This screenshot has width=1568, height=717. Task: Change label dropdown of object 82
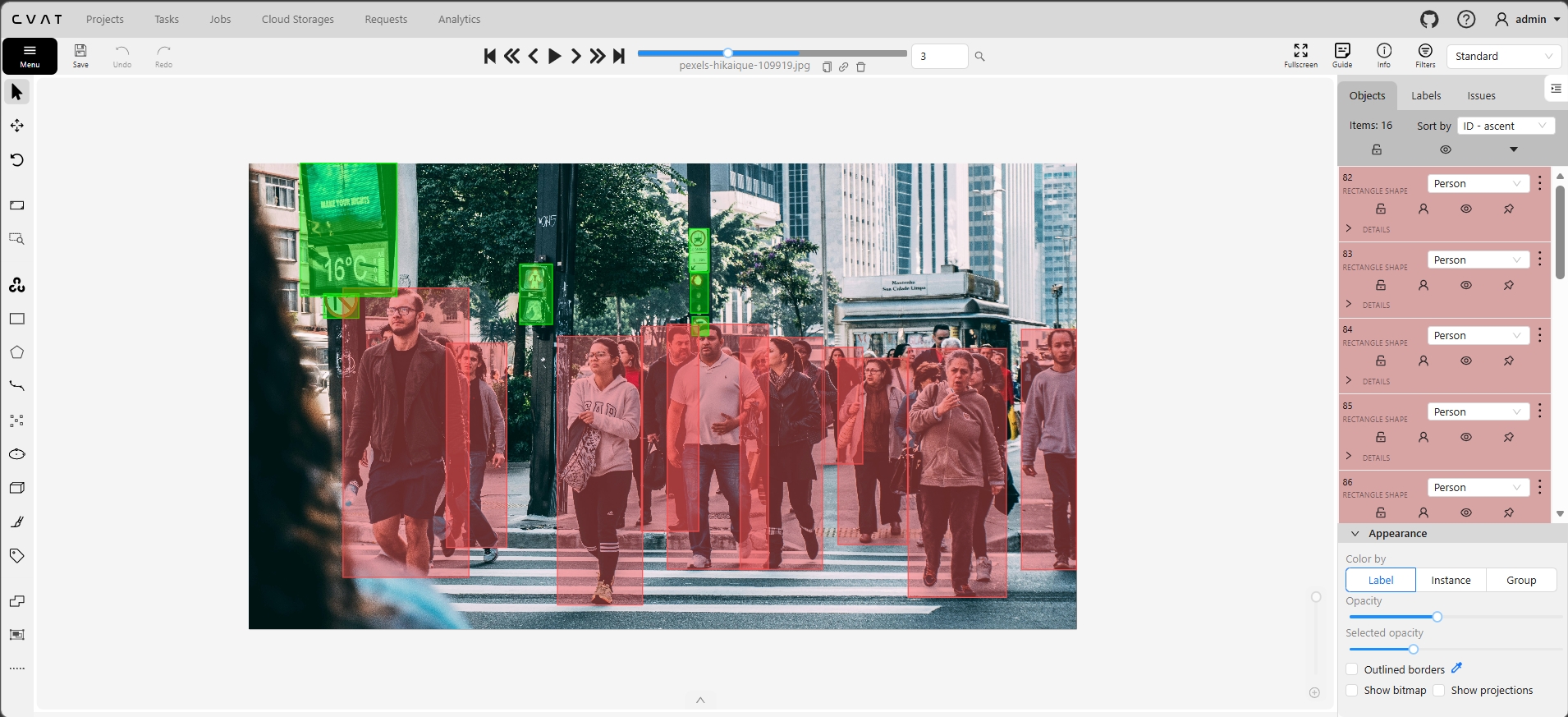[1478, 183]
